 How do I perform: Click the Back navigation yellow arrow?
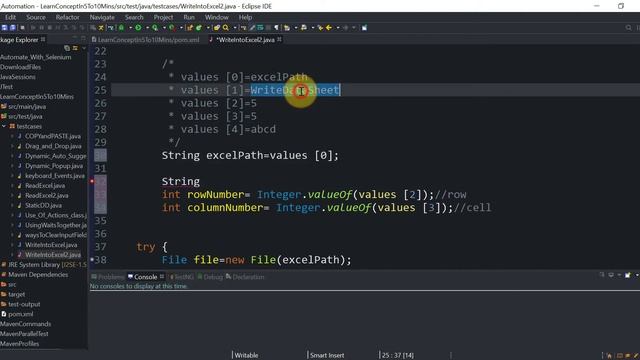tap(329, 28)
